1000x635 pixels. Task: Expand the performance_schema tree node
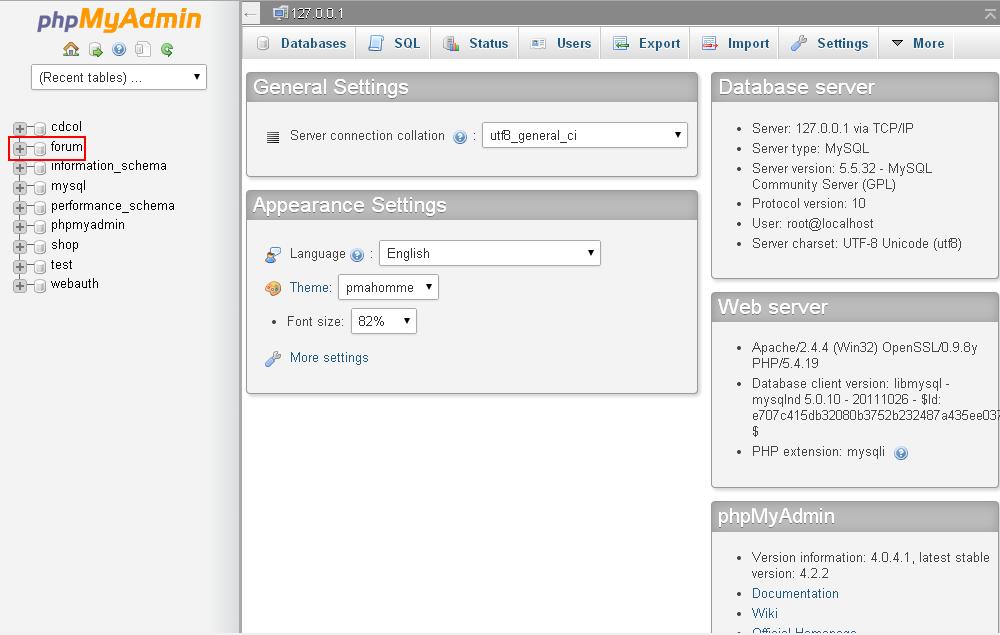pos(20,208)
